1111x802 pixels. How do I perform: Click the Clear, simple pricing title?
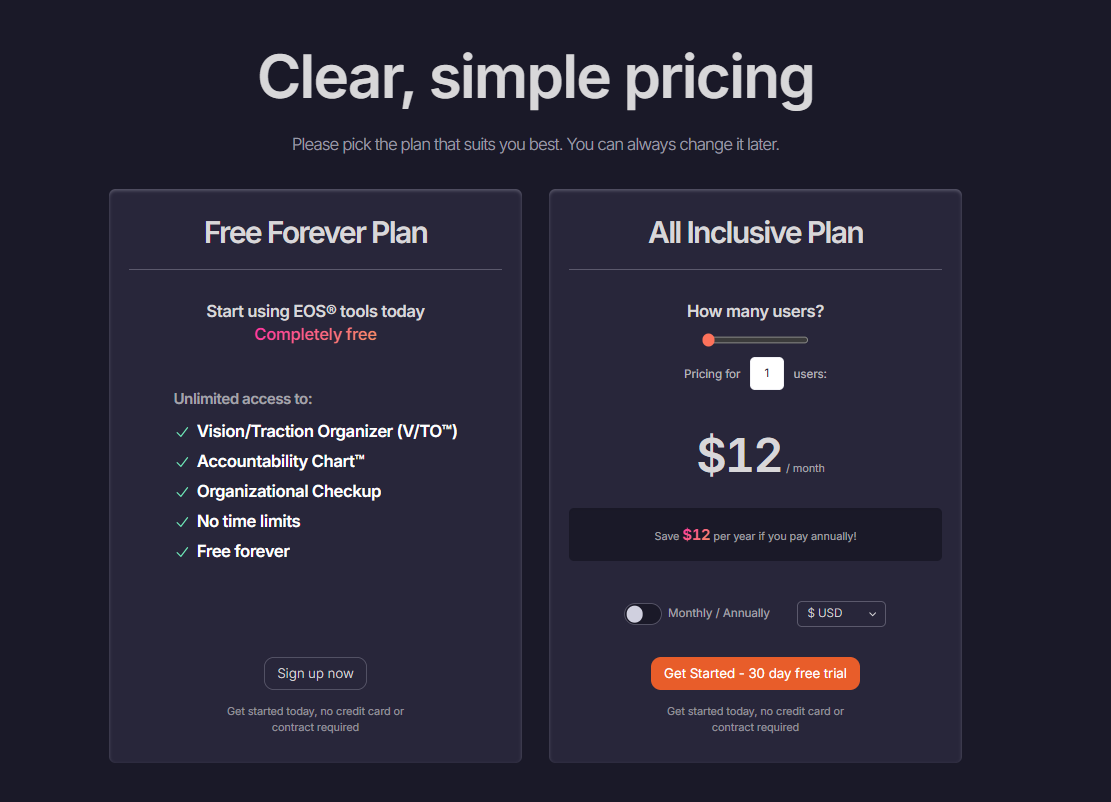(x=536, y=78)
